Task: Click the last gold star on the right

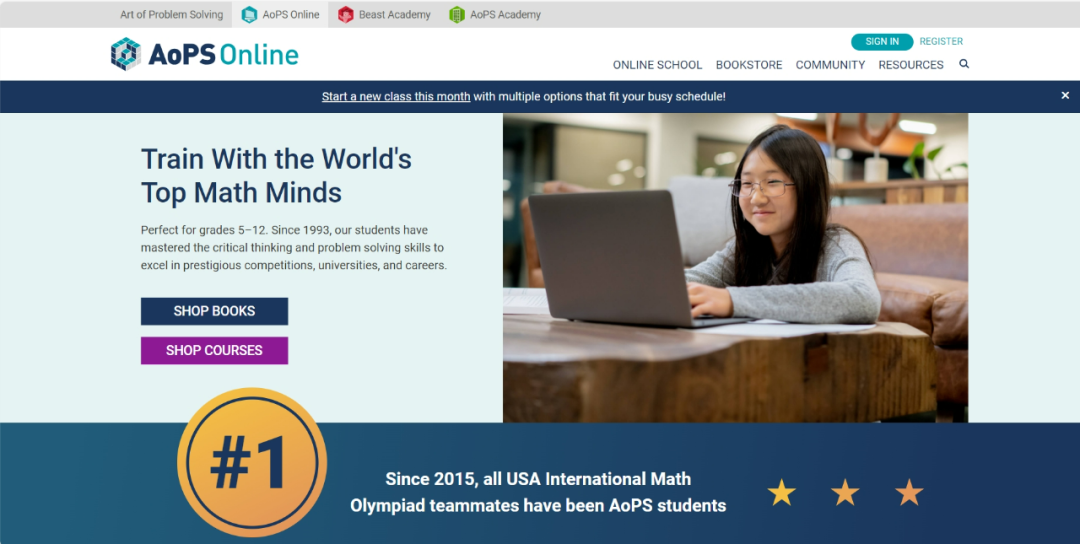Action: [909, 492]
